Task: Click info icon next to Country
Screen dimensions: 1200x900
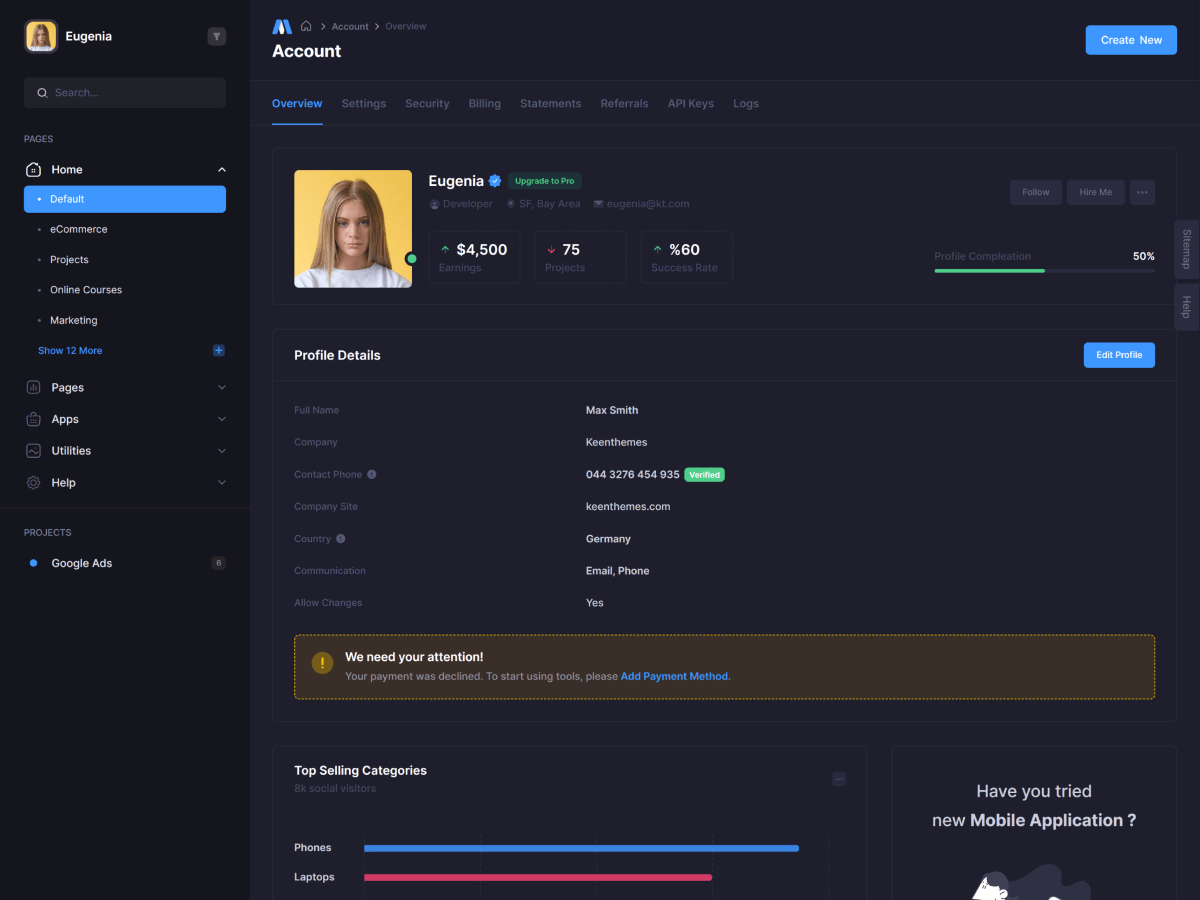Action: [341, 539]
